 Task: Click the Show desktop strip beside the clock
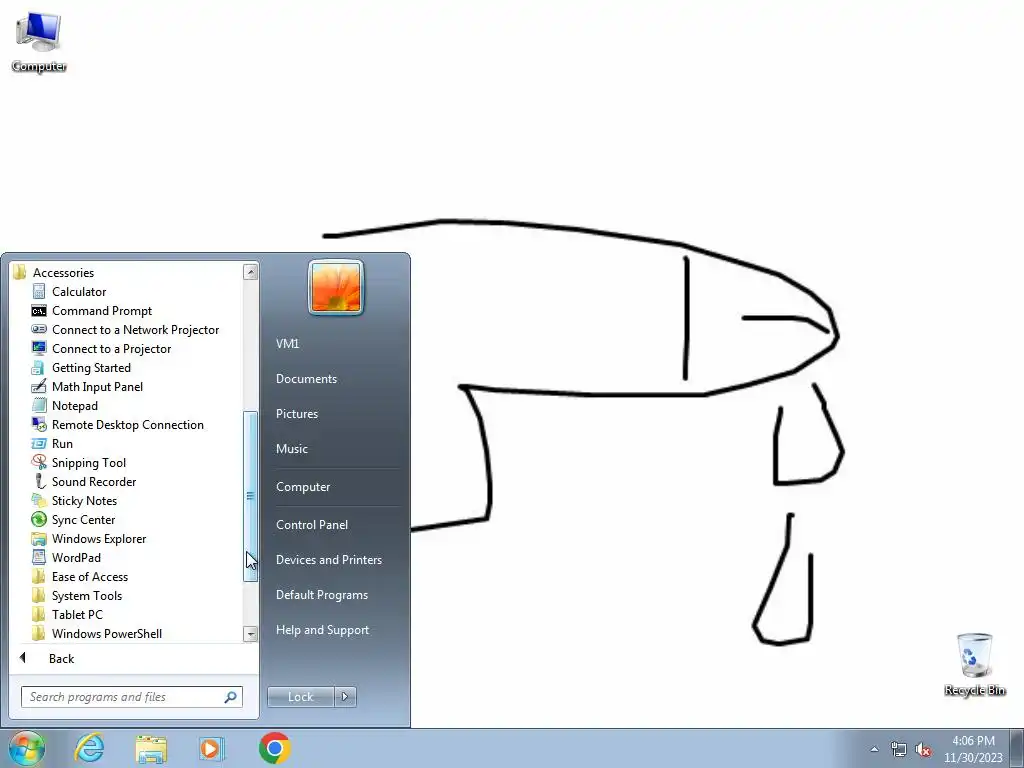[x=1017, y=748]
